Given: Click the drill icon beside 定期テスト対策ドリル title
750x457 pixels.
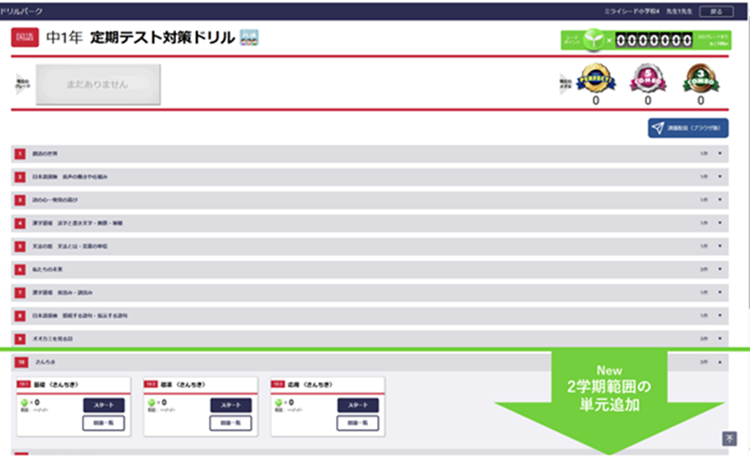Looking at the screenshot, I should pyautogui.click(x=247, y=38).
